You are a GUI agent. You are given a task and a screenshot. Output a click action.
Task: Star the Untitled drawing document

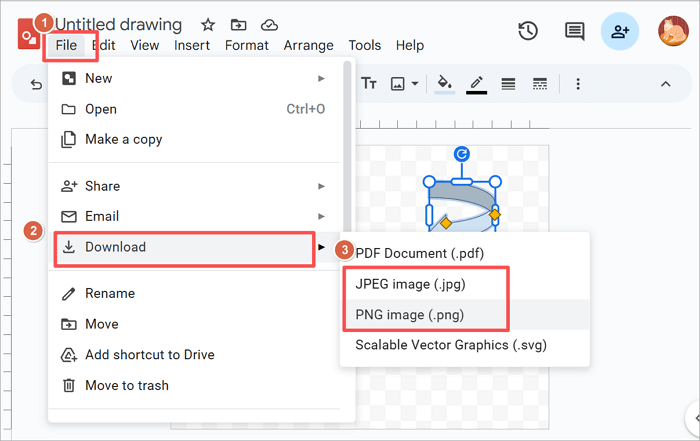[208, 25]
